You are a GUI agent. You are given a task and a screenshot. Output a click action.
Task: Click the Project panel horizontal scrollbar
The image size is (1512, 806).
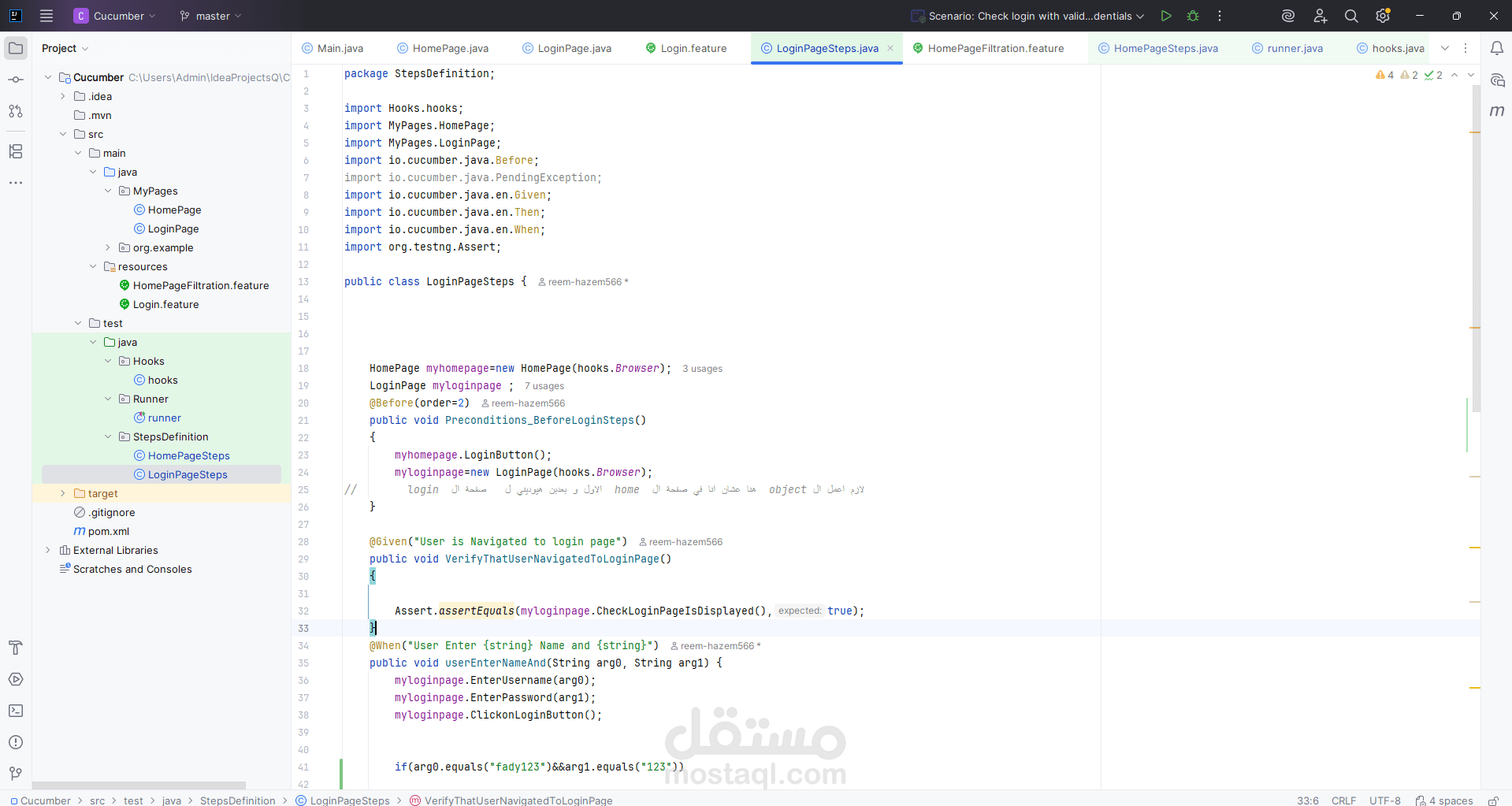(x=139, y=786)
